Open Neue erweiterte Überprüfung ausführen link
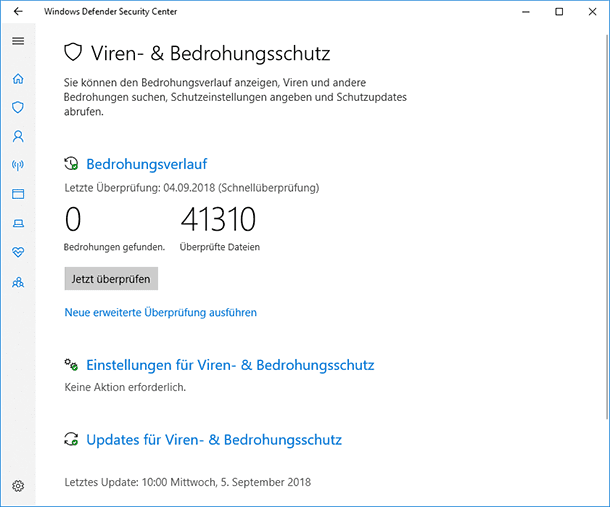The height and width of the screenshot is (507, 610). pos(161,312)
